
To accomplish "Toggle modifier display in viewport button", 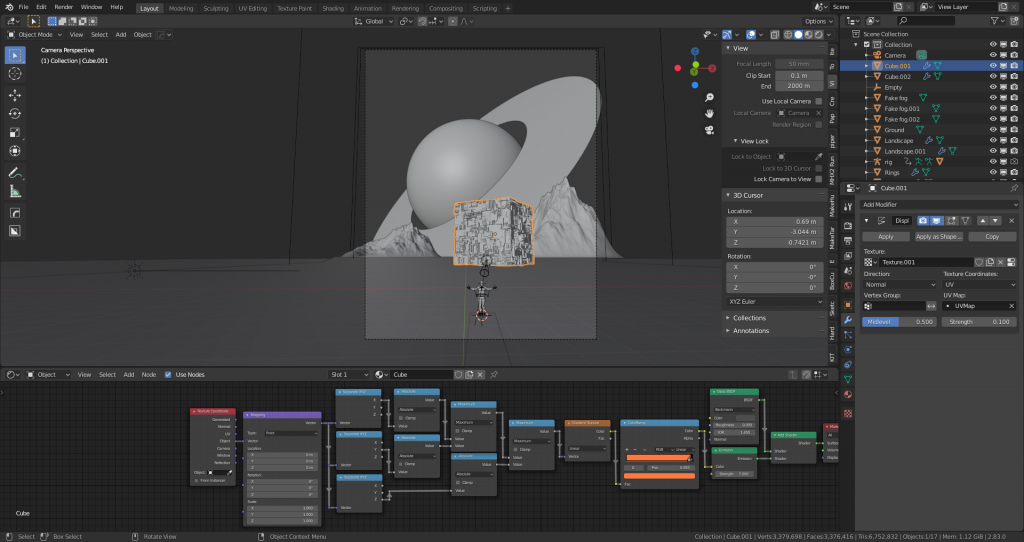I will coord(936,221).
